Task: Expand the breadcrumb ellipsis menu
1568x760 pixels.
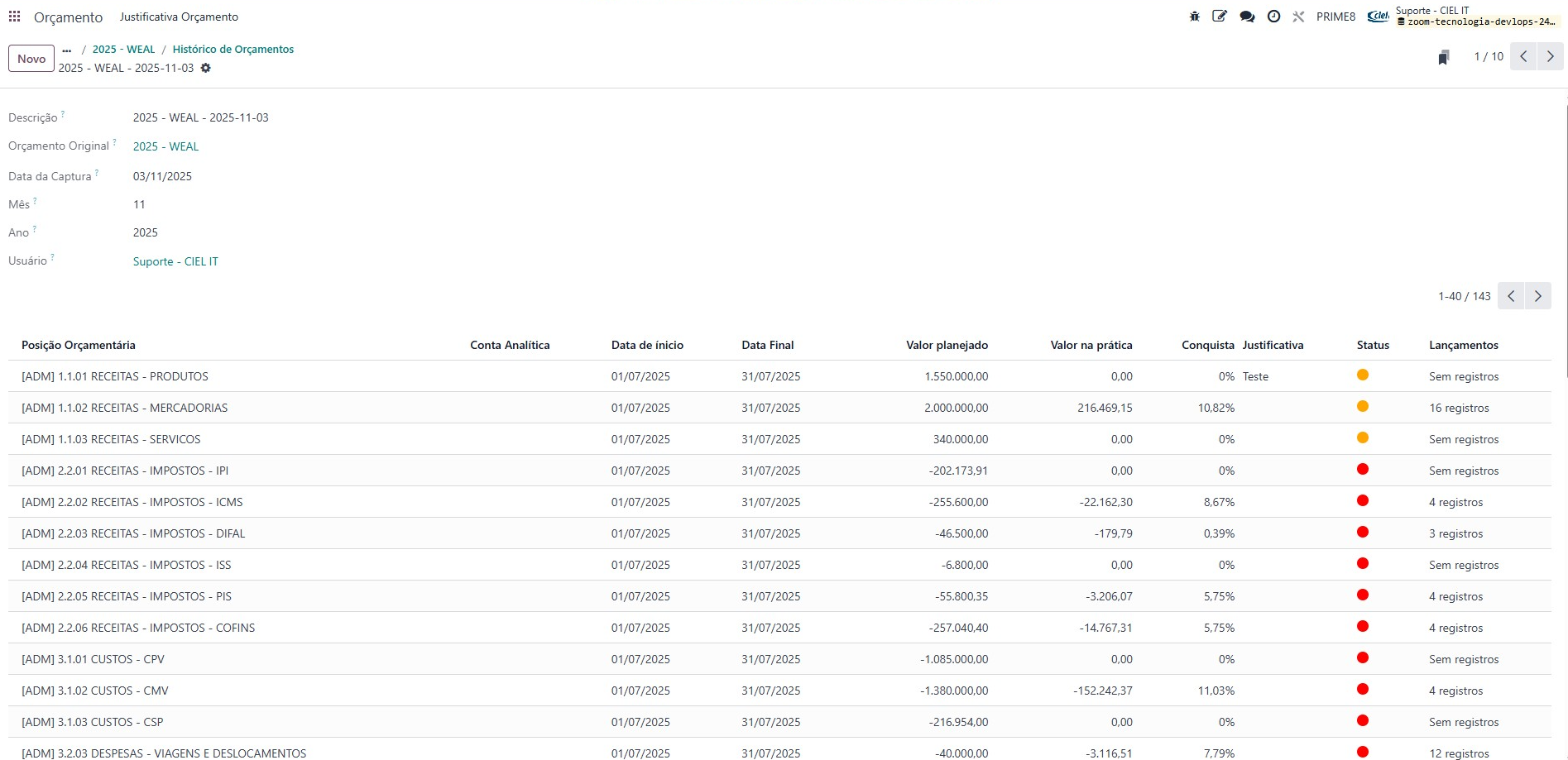Action: [67, 50]
